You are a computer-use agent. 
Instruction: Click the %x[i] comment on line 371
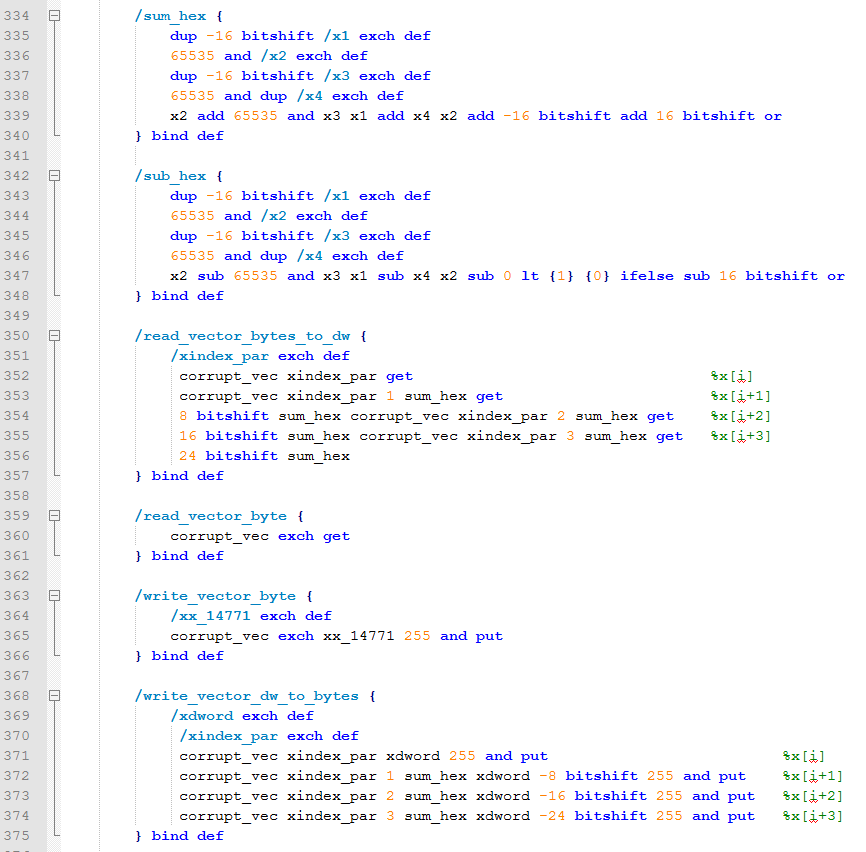[804, 756]
